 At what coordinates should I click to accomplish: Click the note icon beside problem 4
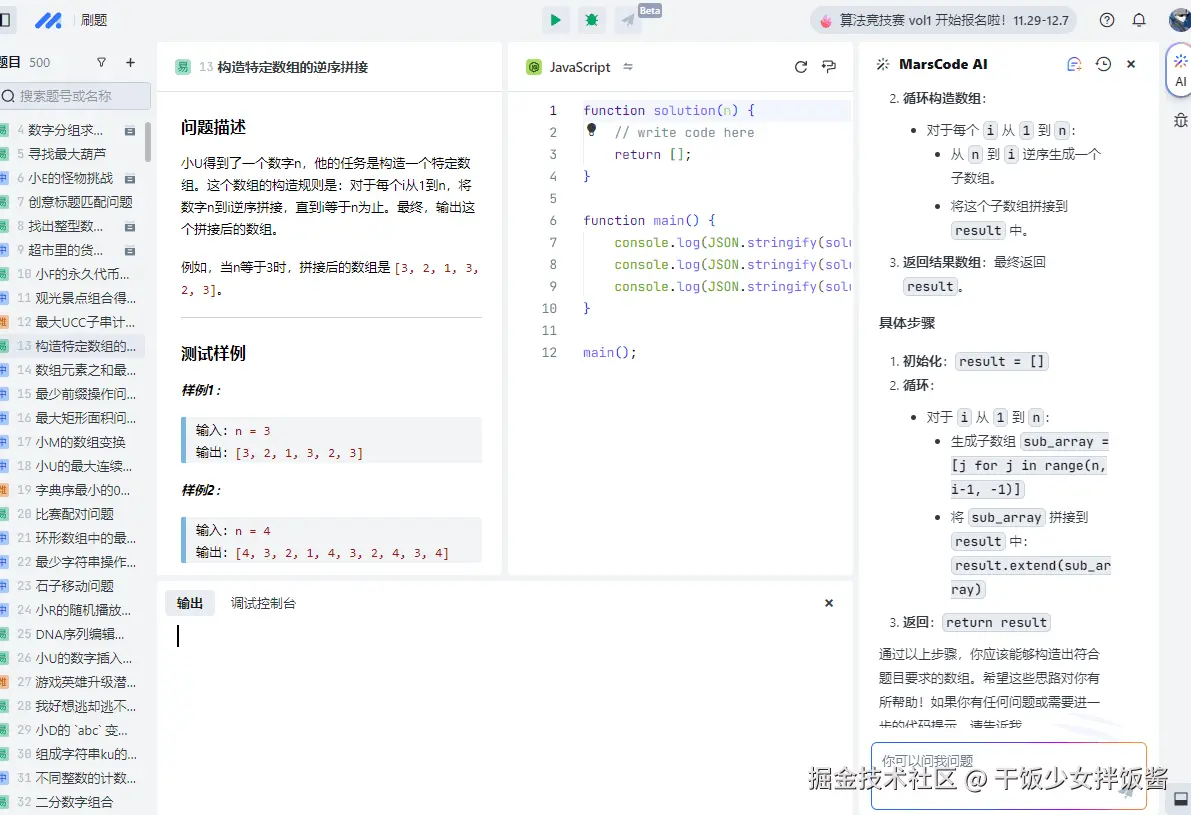point(130,131)
